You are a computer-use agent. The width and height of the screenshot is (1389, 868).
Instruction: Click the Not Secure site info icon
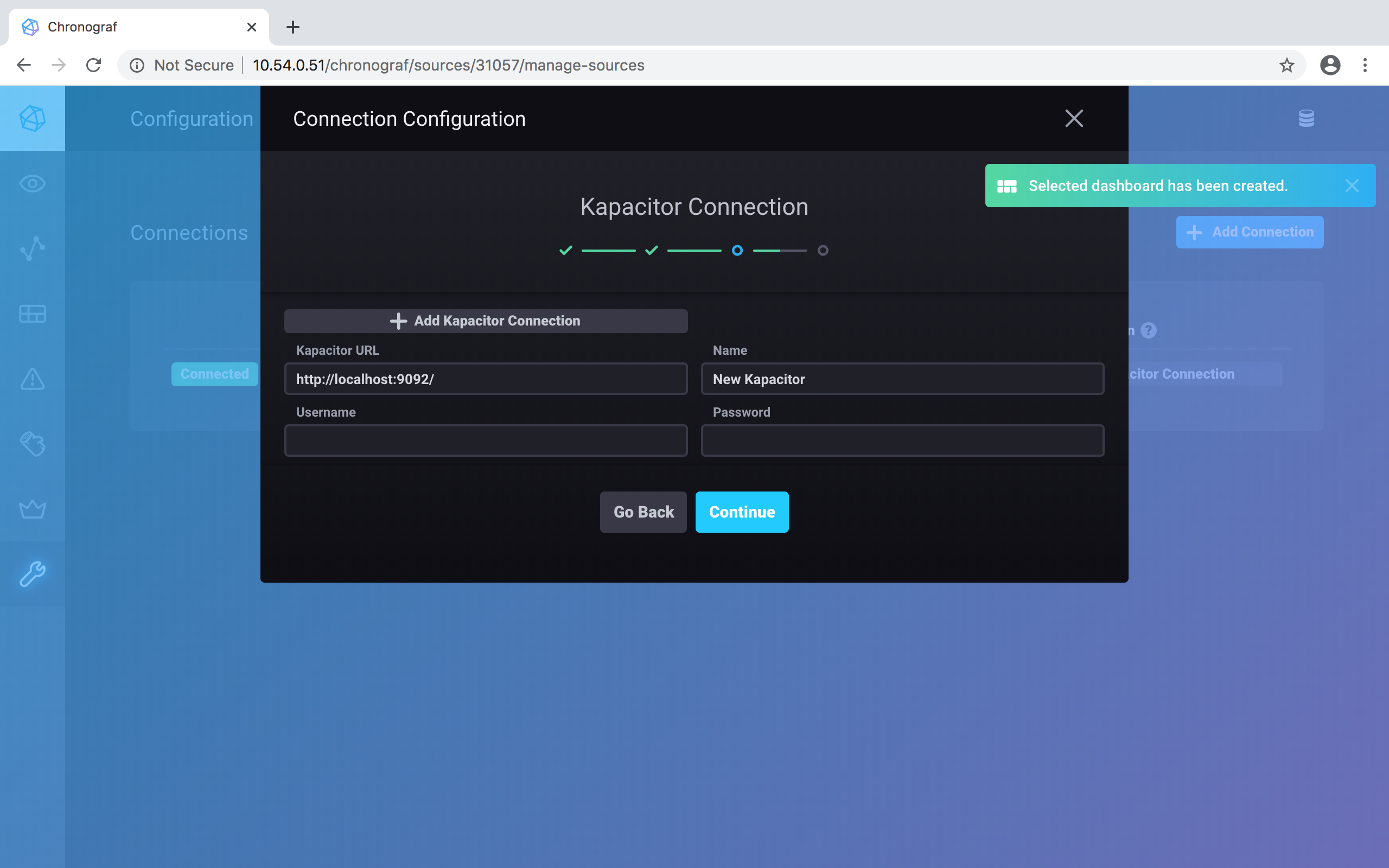tap(137, 66)
